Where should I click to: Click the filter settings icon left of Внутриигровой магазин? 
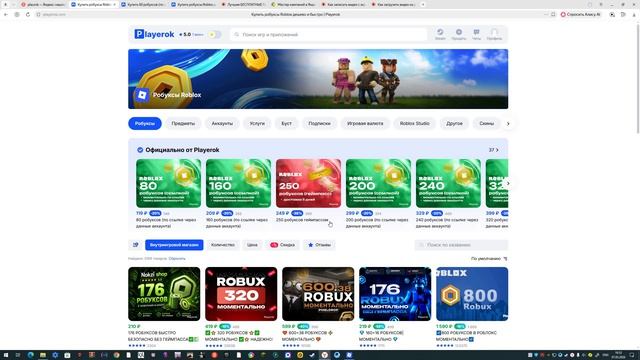tap(136, 245)
